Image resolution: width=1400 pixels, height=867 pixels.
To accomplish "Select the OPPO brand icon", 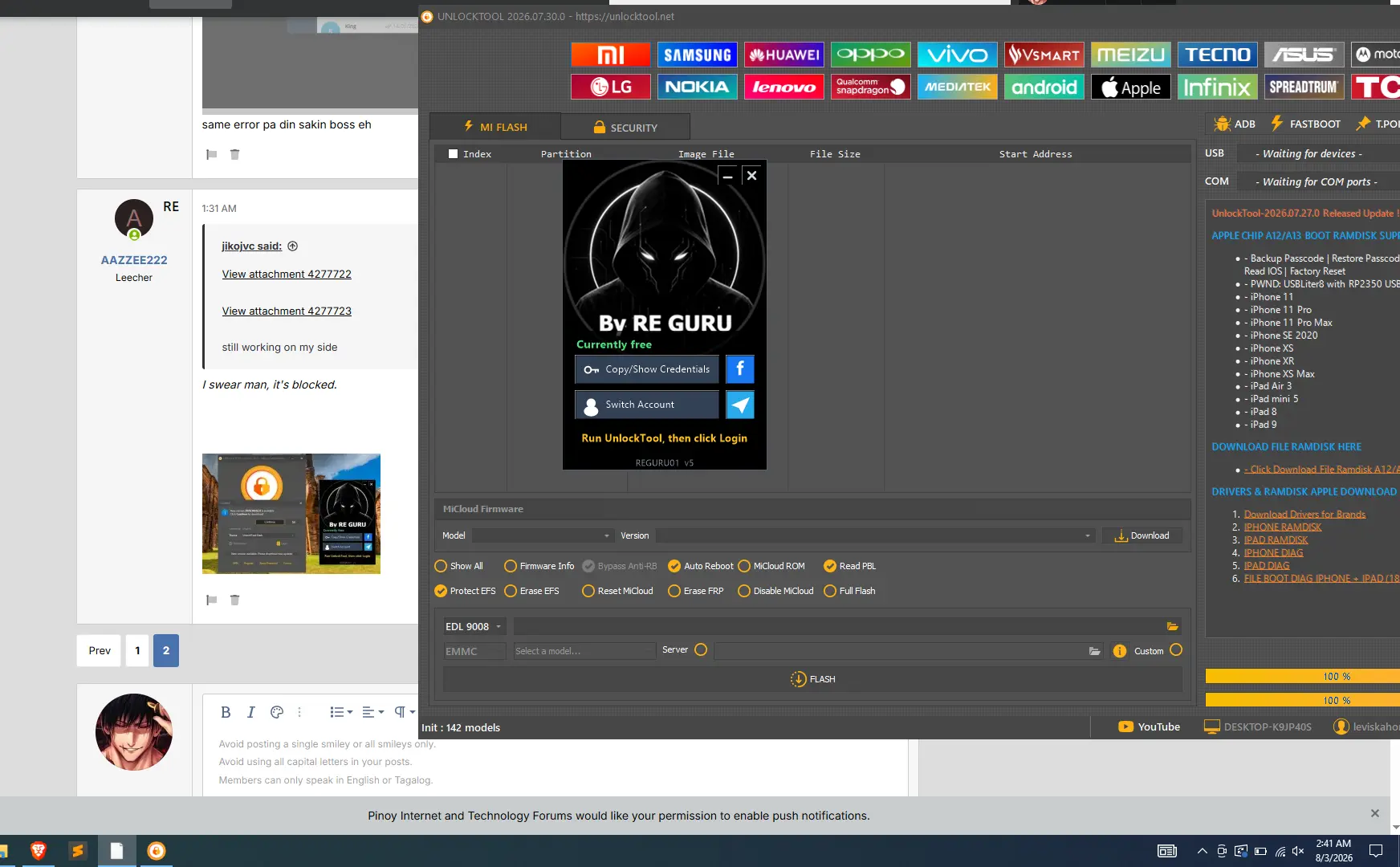I will point(871,55).
